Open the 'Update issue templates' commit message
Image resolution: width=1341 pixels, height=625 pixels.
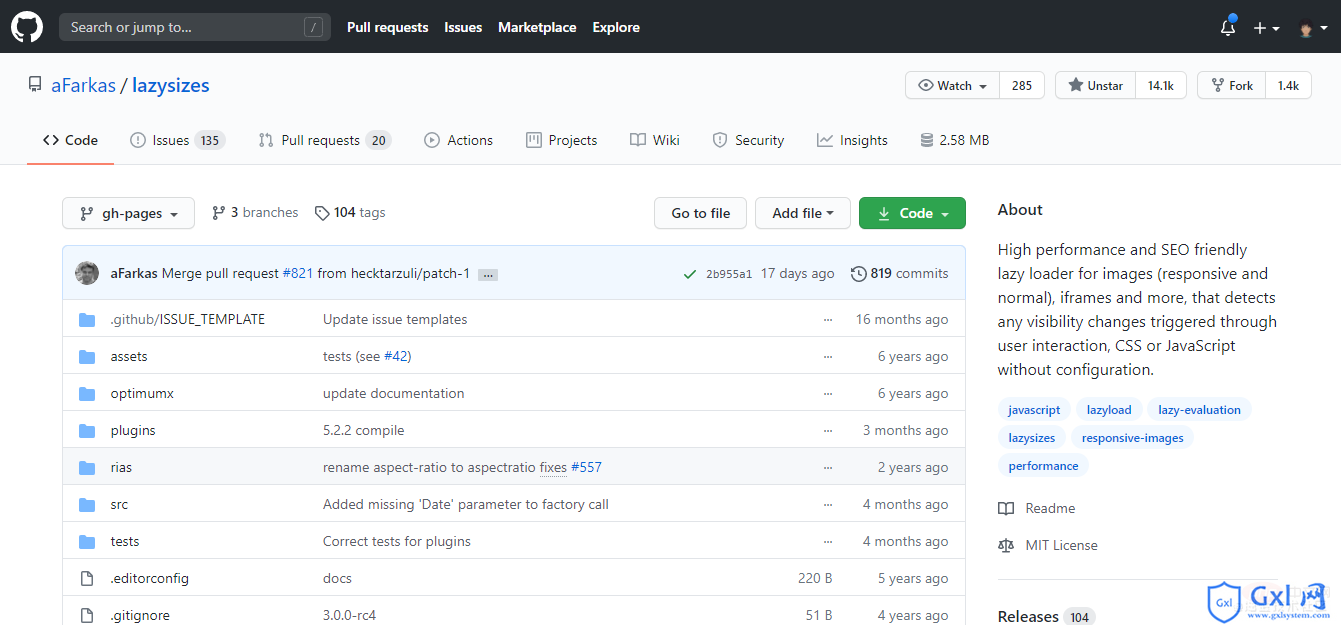(x=395, y=319)
